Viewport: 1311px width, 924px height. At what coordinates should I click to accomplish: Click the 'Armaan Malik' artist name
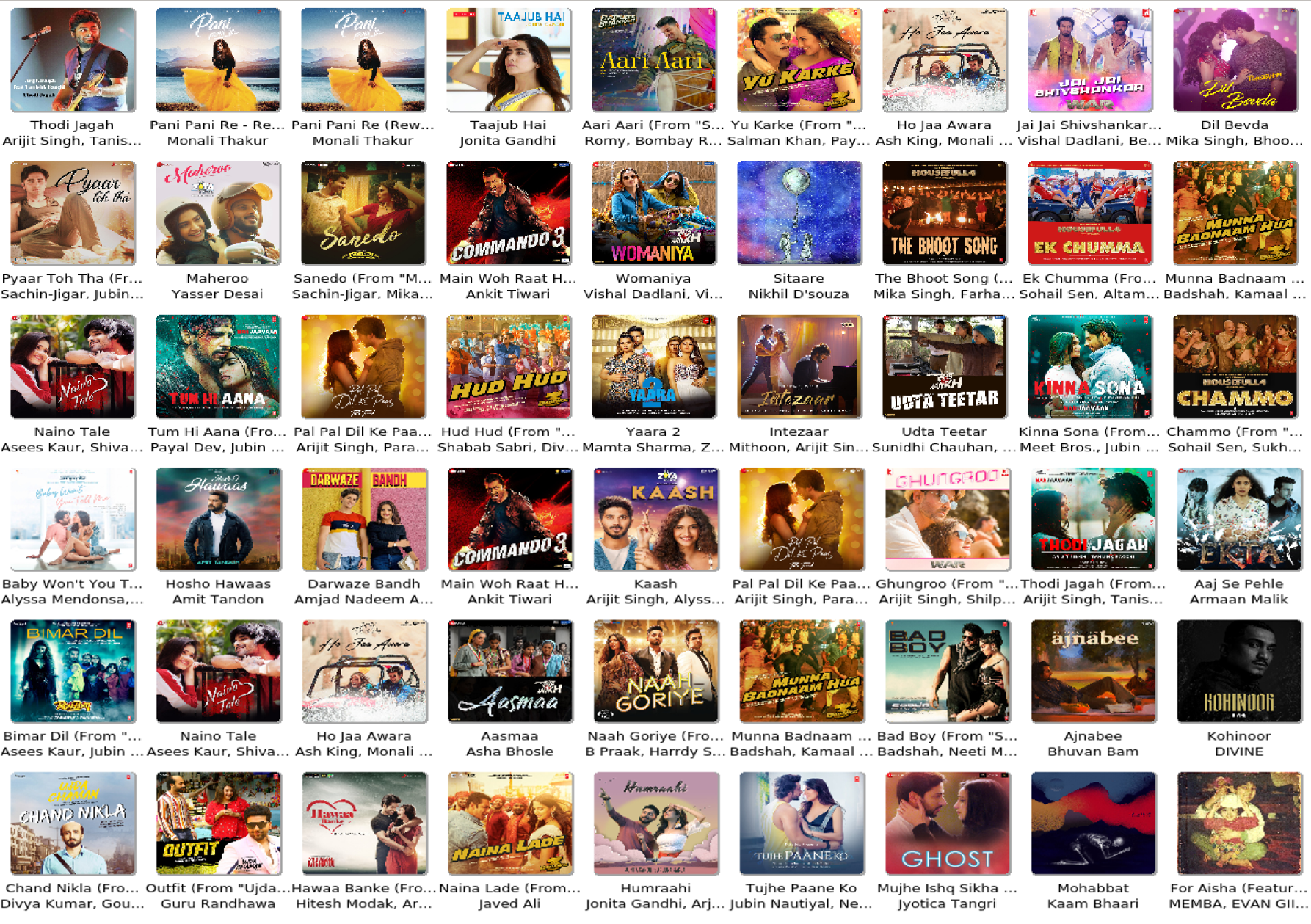pyautogui.click(x=1239, y=600)
